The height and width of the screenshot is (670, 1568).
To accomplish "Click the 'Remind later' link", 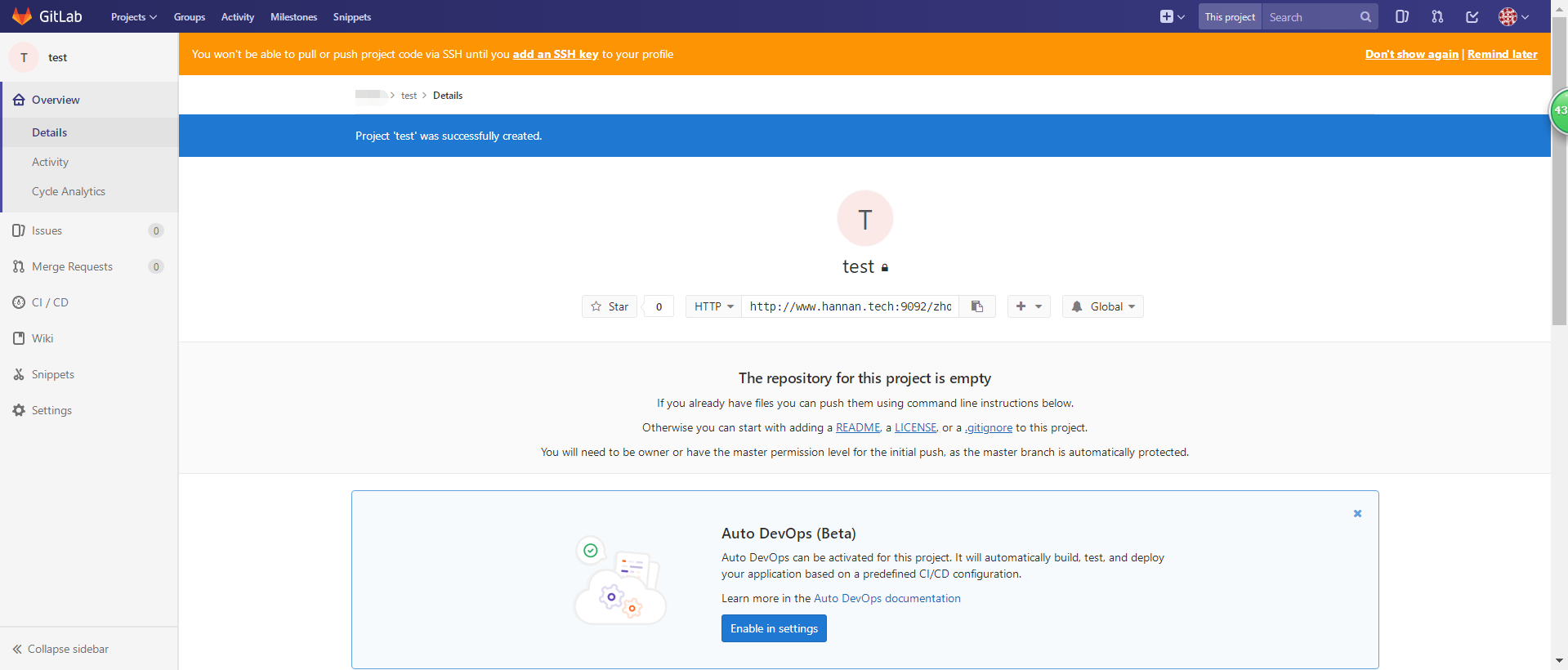I will pos(1503,55).
